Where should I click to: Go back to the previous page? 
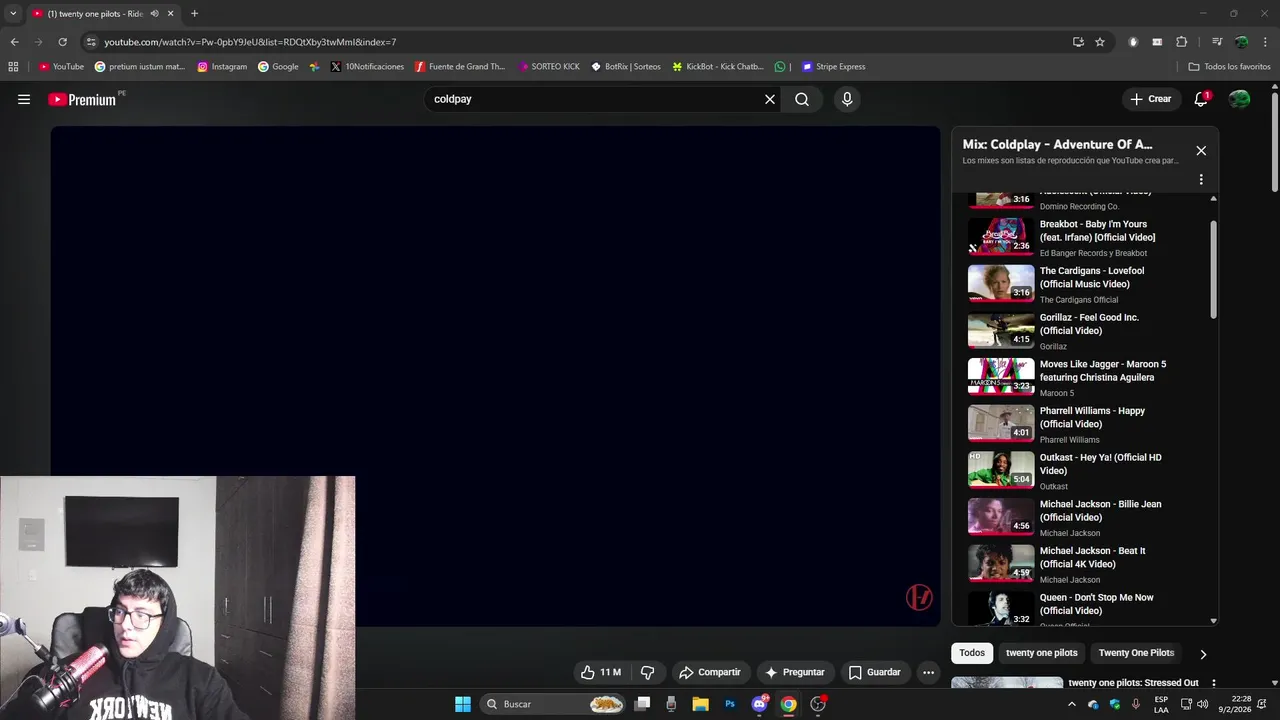tap(15, 42)
